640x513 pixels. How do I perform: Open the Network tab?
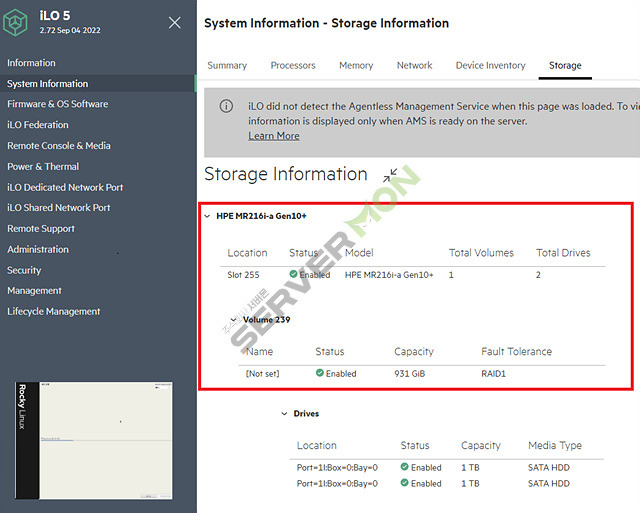(414, 65)
